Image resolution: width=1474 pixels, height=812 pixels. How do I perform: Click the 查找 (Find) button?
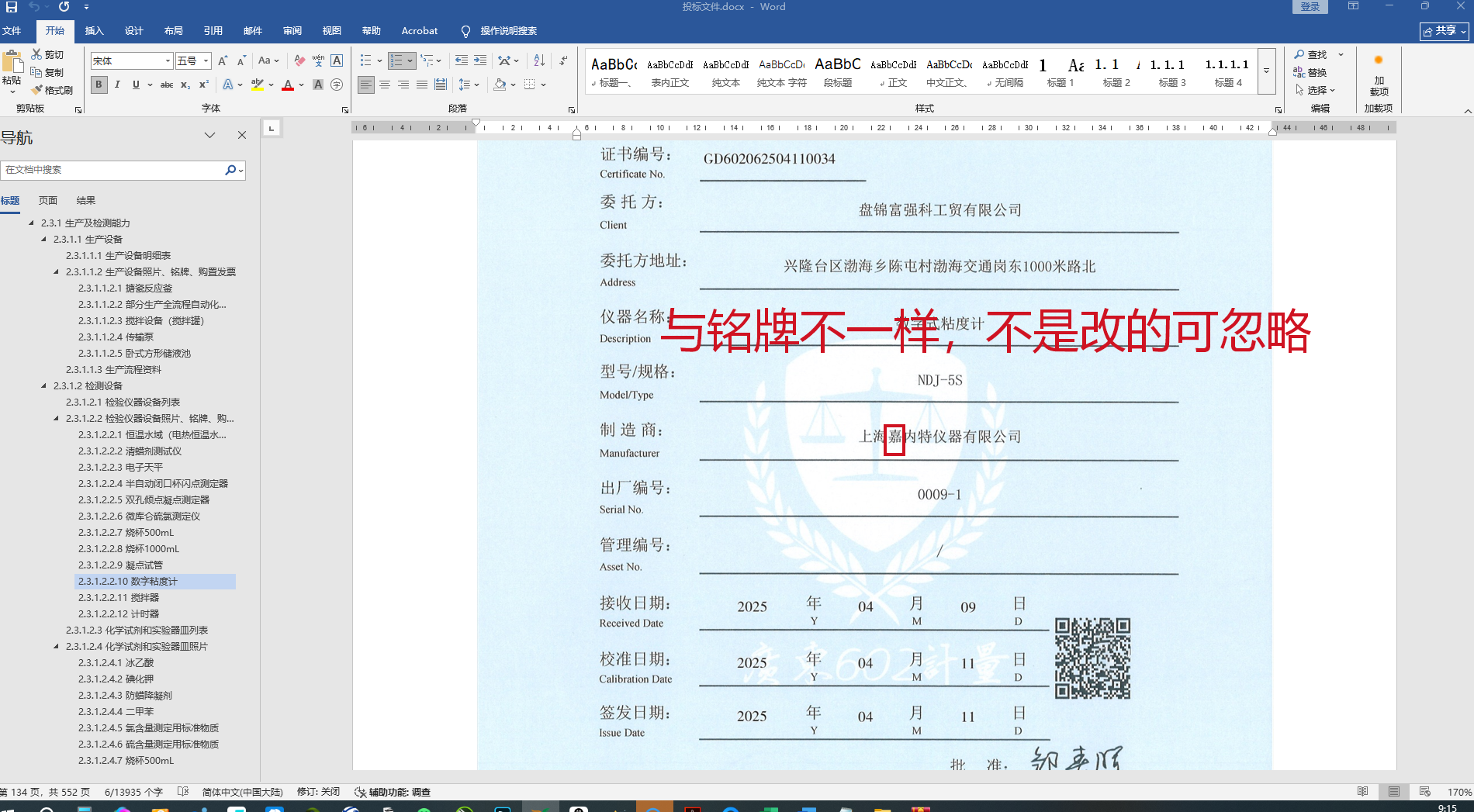[1310, 54]
